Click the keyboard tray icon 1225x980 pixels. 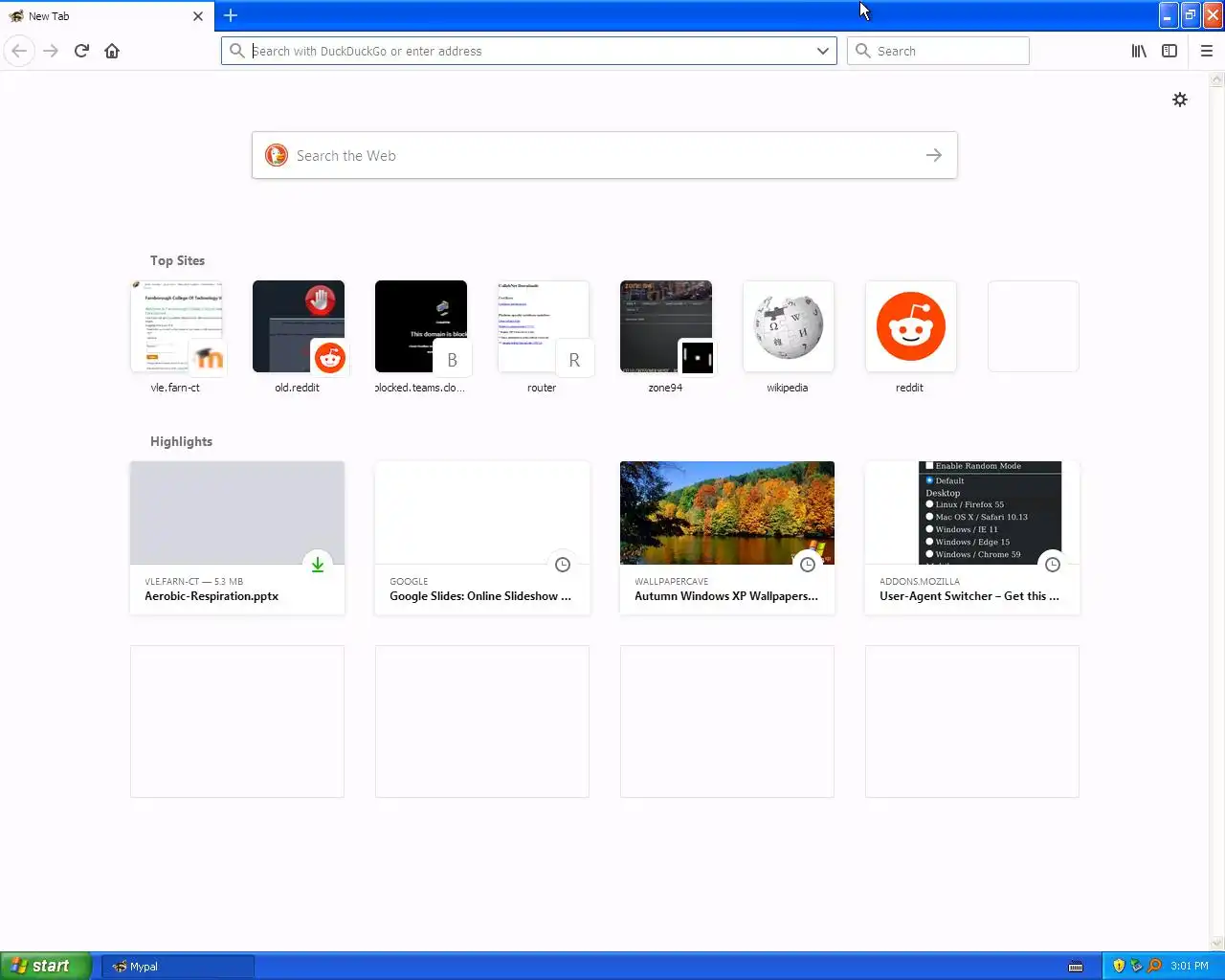[x=1076, y=967]
